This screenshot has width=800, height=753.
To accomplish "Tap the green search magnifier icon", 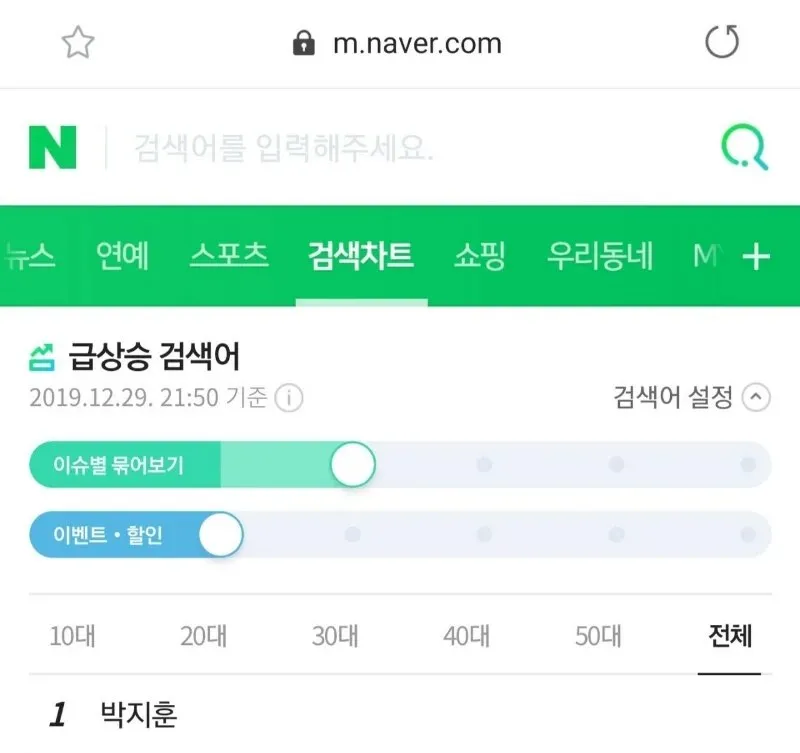I will [745, 149].
